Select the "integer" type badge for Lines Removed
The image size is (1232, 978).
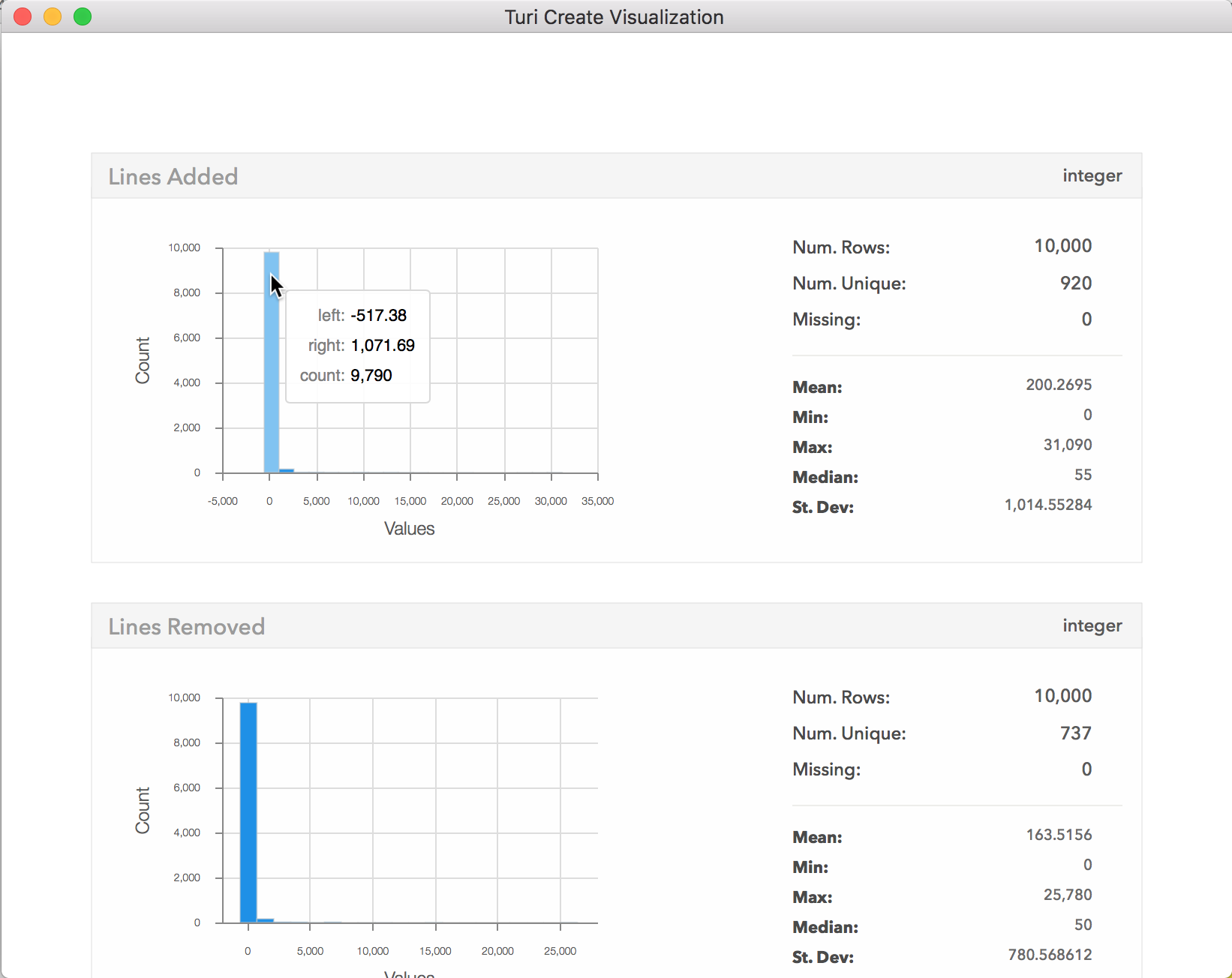pyautogui.click(x=1092, y=625)
